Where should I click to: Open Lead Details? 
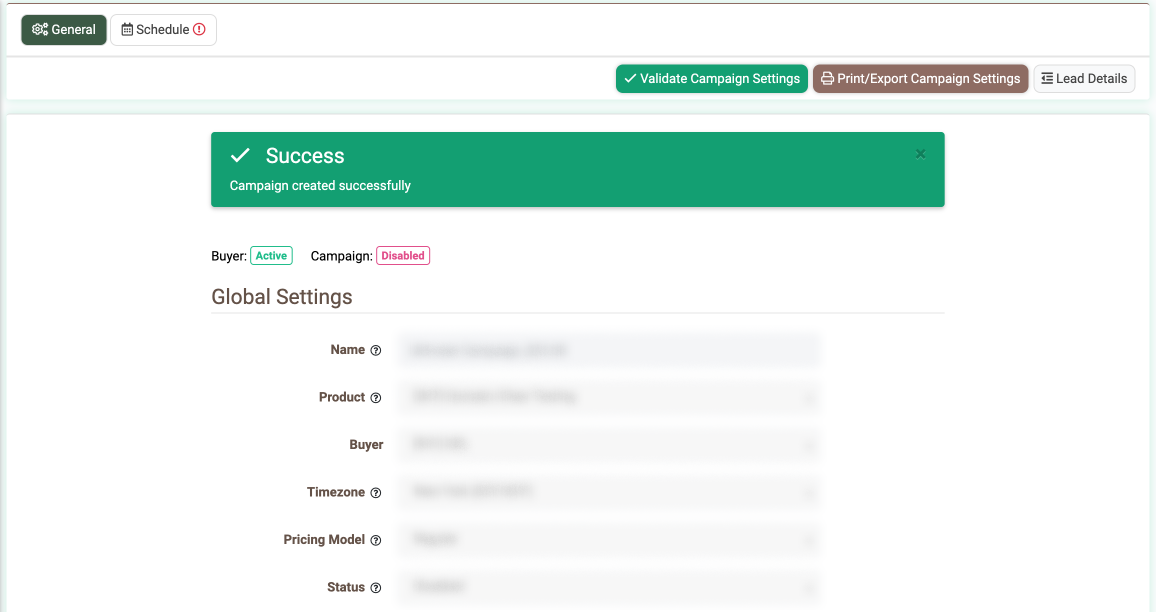tap(1083, 79)
